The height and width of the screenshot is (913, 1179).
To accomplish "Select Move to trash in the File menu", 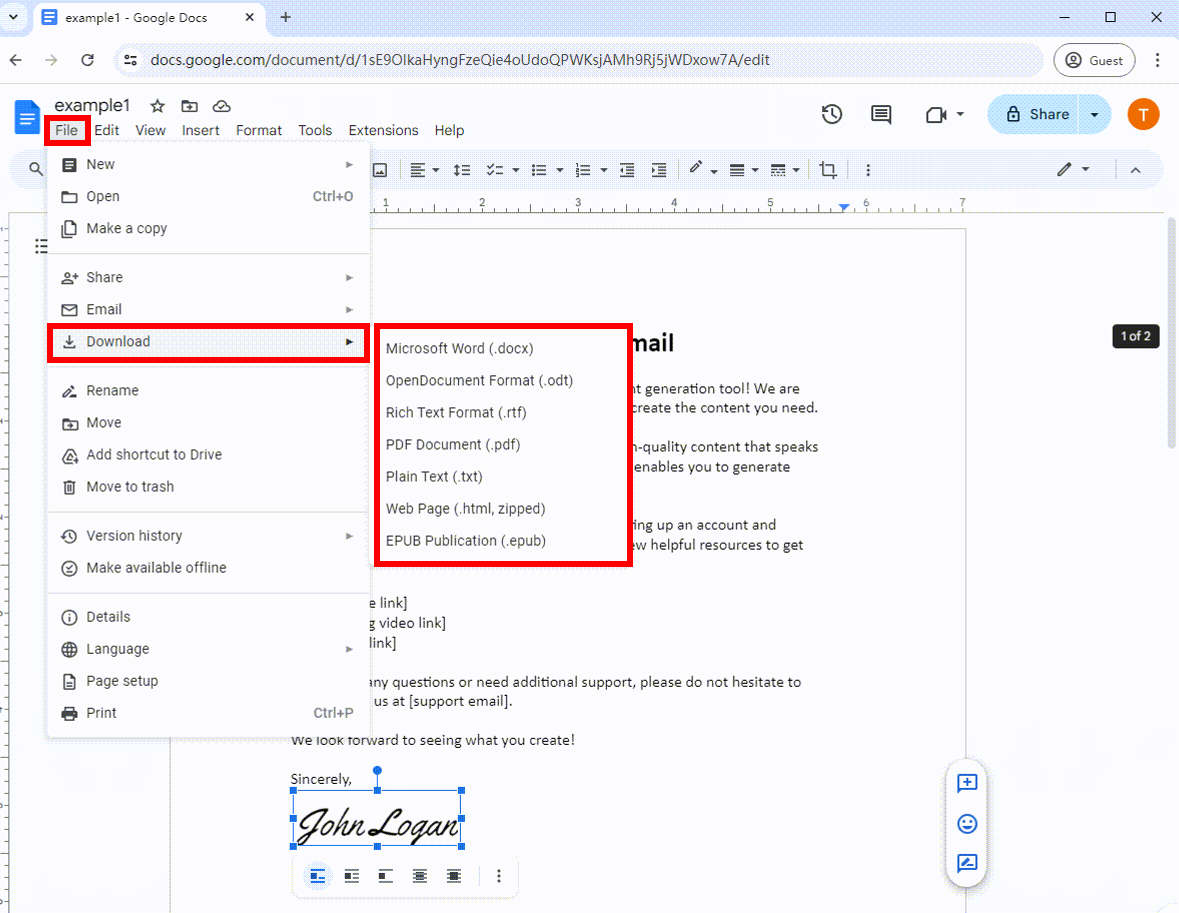I will coord(208,487).
